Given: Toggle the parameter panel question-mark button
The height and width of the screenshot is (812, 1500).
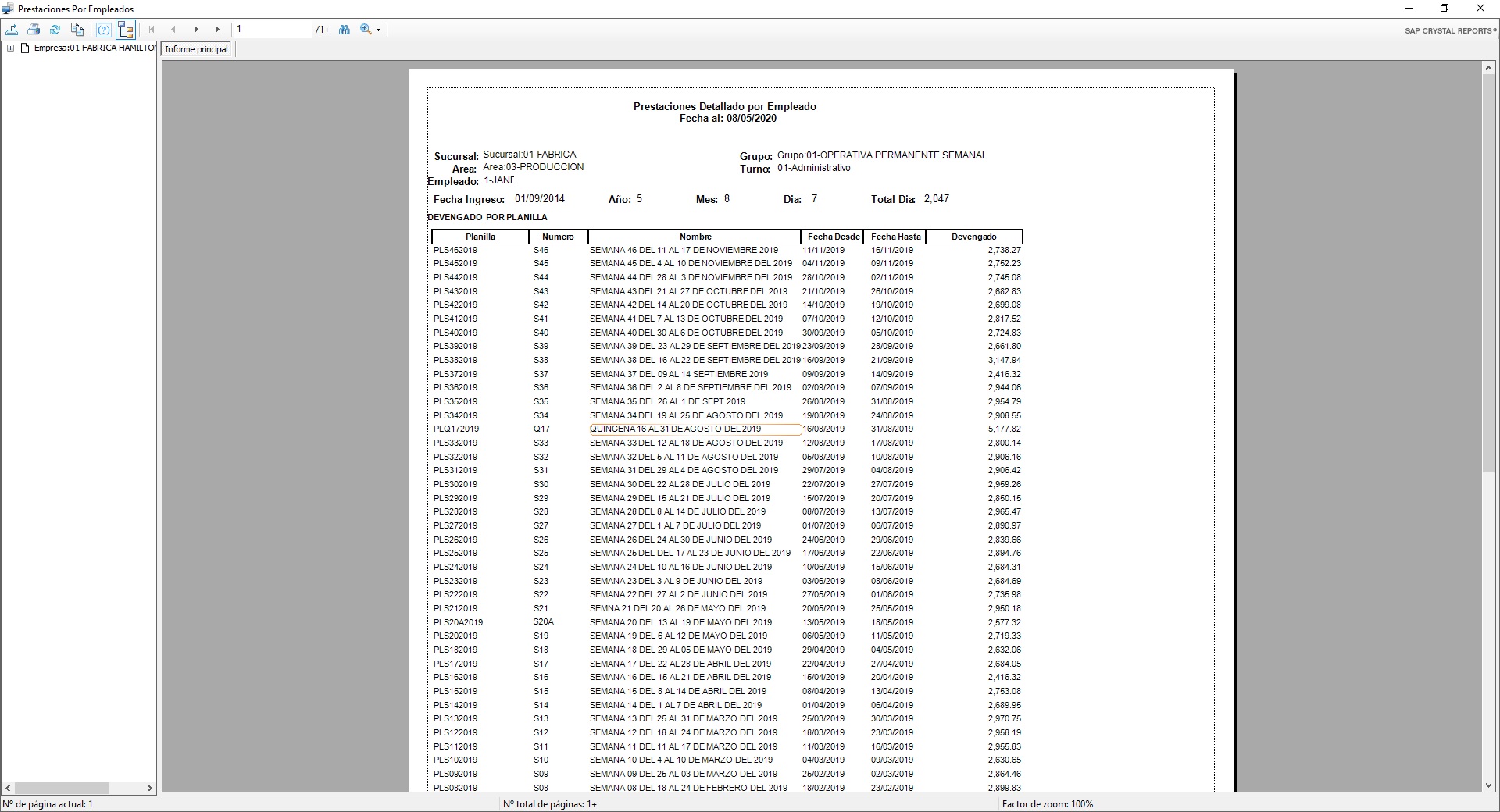Looking at the screenshot, I should pos(103,30).
